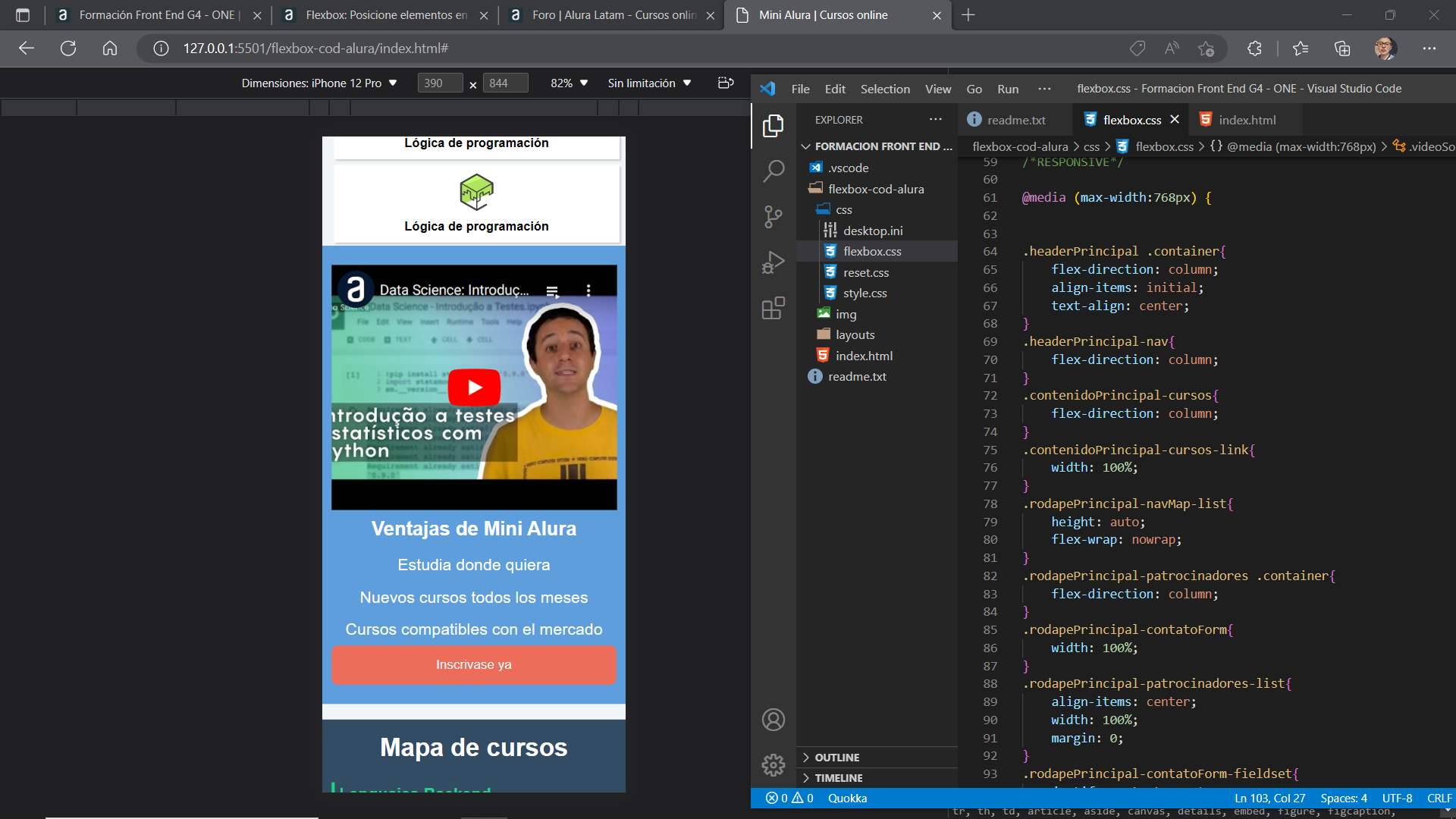Open the Run menu
This screenshot has height=819, width=1456.
[1008, 89]
